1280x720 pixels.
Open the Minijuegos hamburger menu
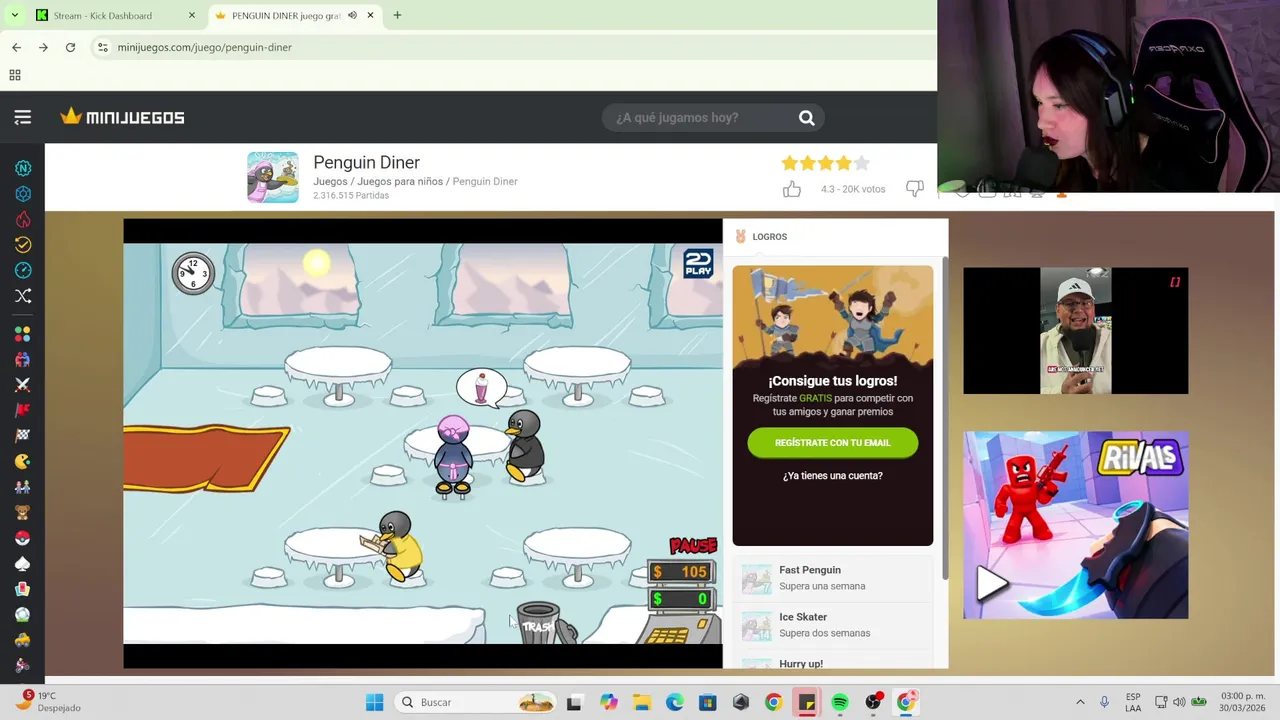point(22,117)
